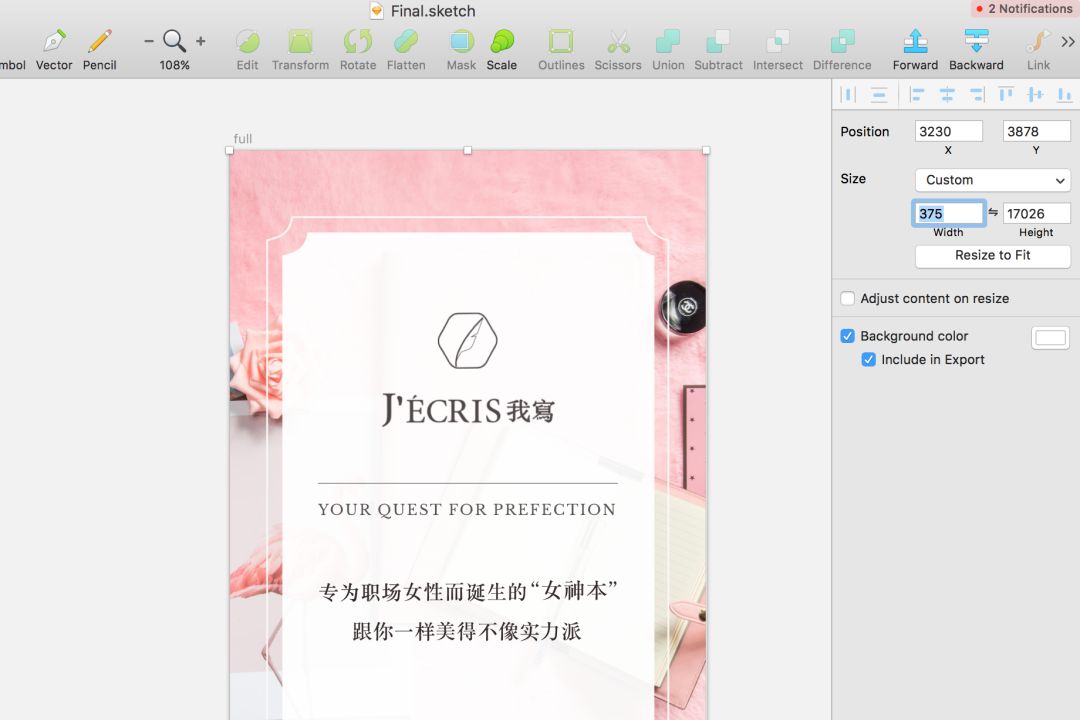Click the Edit tool in toolbar

click(x=247, y=49)
